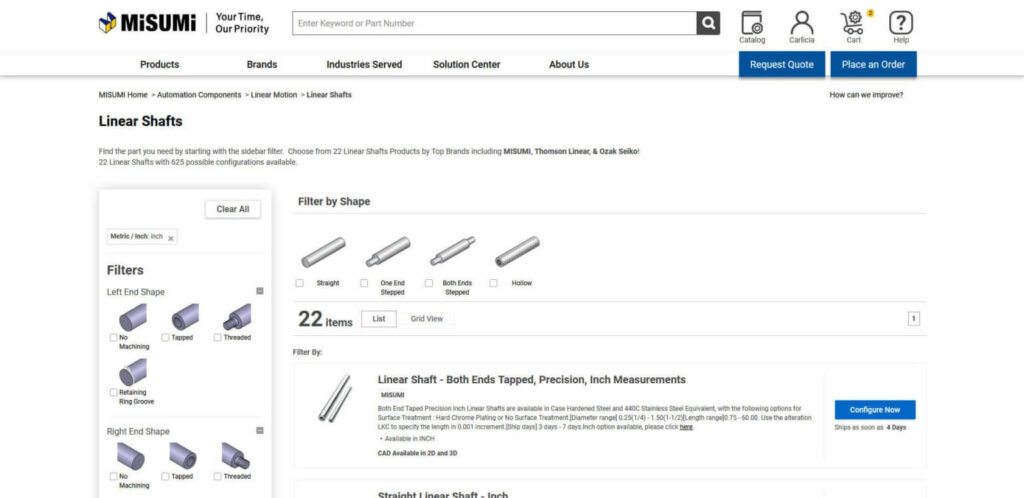1024x498 pixels.
Task: Enable the One End Stepped checkbox
Action: 364,283
